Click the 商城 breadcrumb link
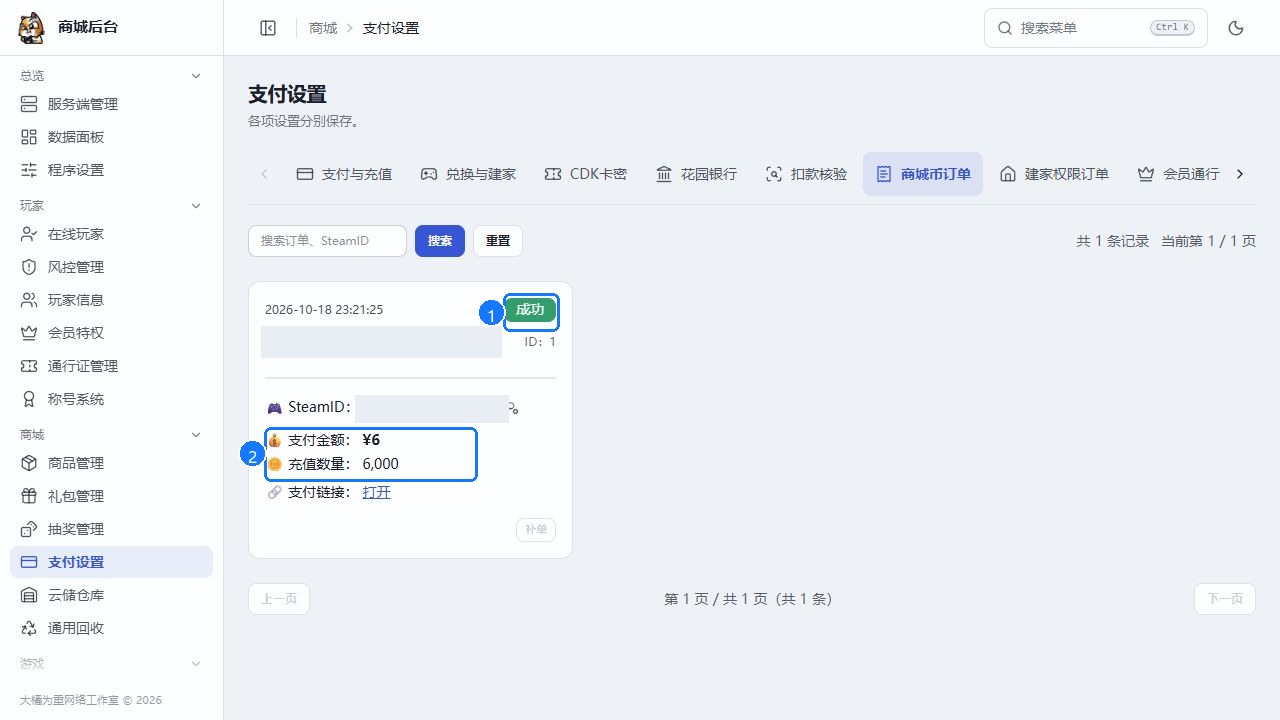The image size is (1280, 720). [x=323, y=28]
